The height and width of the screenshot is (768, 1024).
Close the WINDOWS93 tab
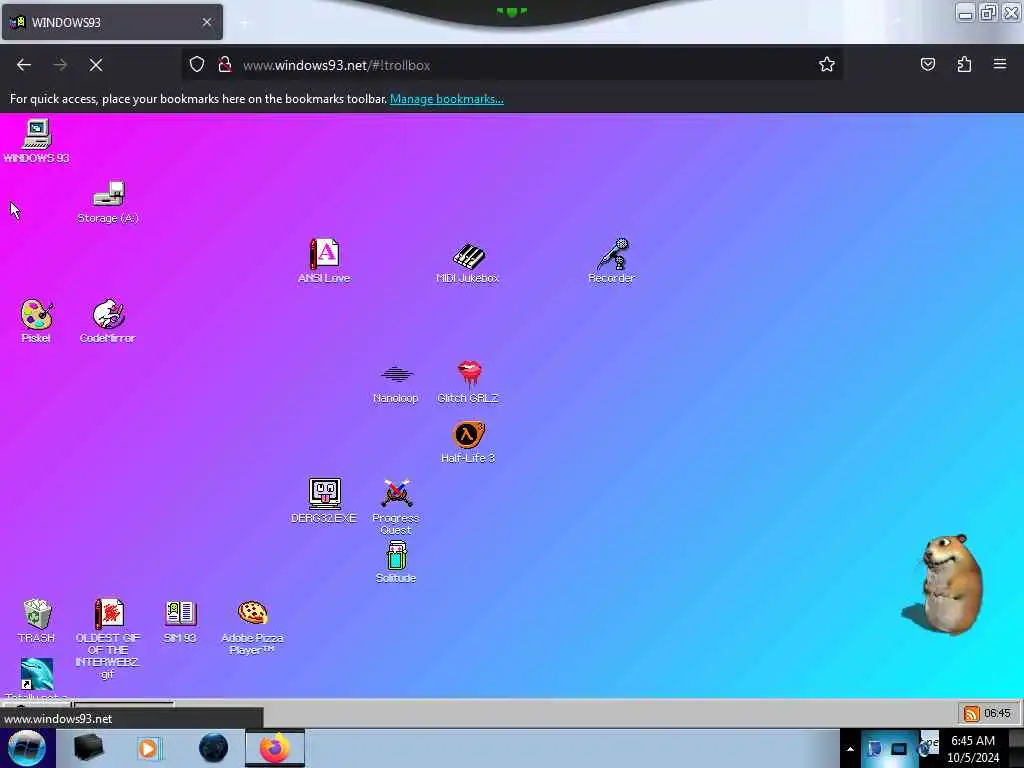pos(207,22)
